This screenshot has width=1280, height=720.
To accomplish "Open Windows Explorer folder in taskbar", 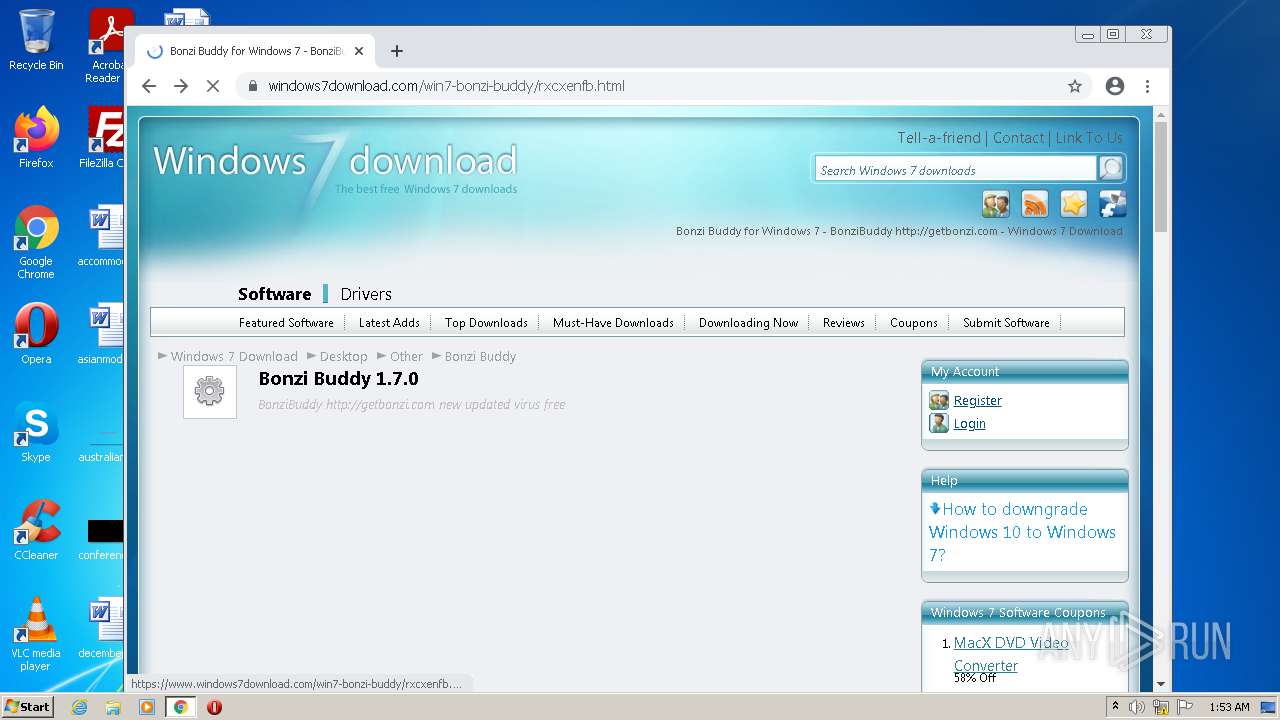I will click(113, 707).
